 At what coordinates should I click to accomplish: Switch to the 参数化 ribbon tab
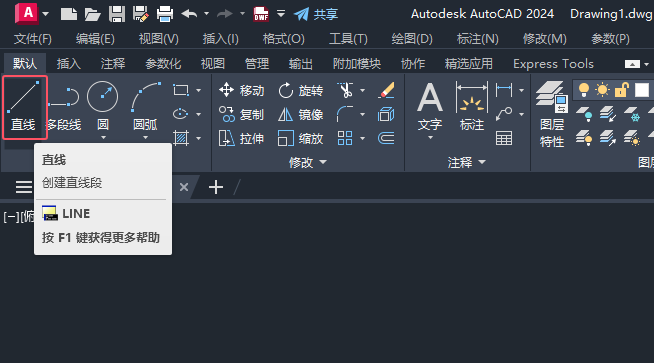pyautogui.click(x=163, y=64)
